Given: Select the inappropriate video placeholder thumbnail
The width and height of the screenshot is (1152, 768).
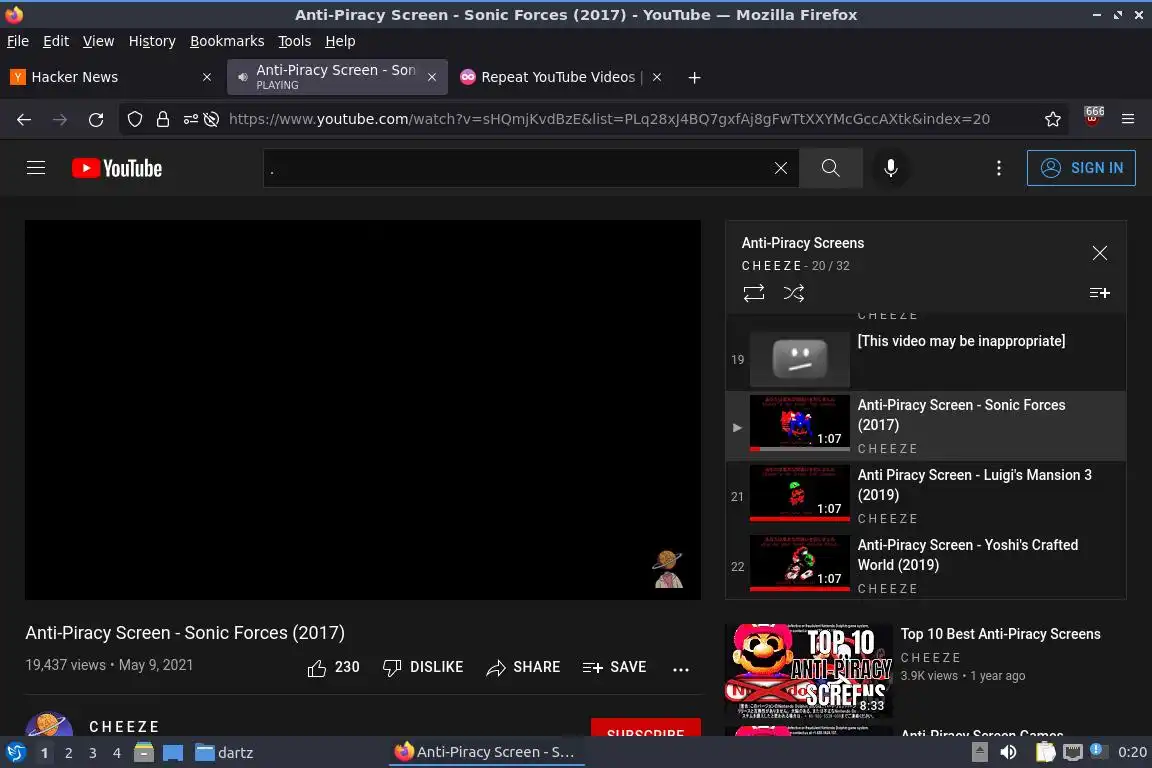Looking at the screenshot, I should pyautogui.click(x=799, y=359).
